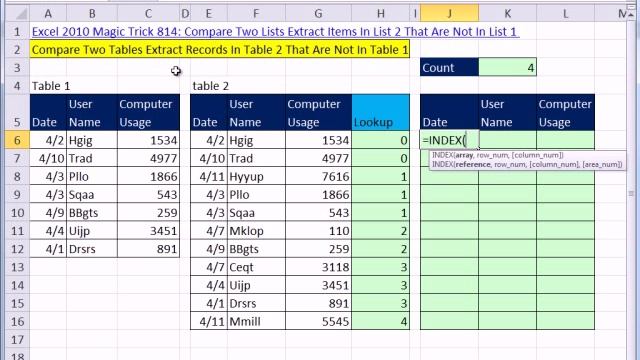
Task: Select the 'table 2' label cell
Action: tap(209, 86)
